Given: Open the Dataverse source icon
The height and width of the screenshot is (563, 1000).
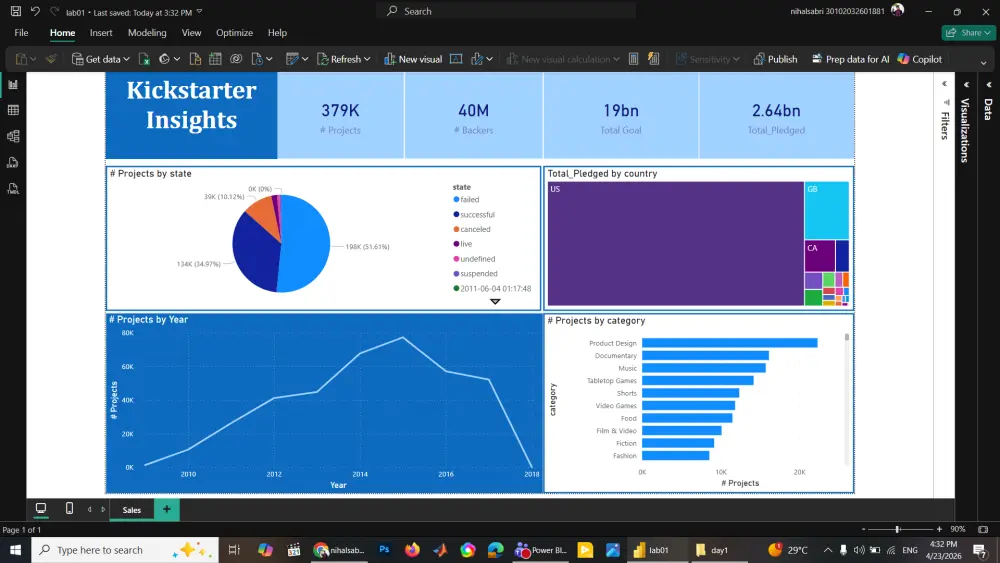Looking at the screenshot, I should (x=236, y=59).
